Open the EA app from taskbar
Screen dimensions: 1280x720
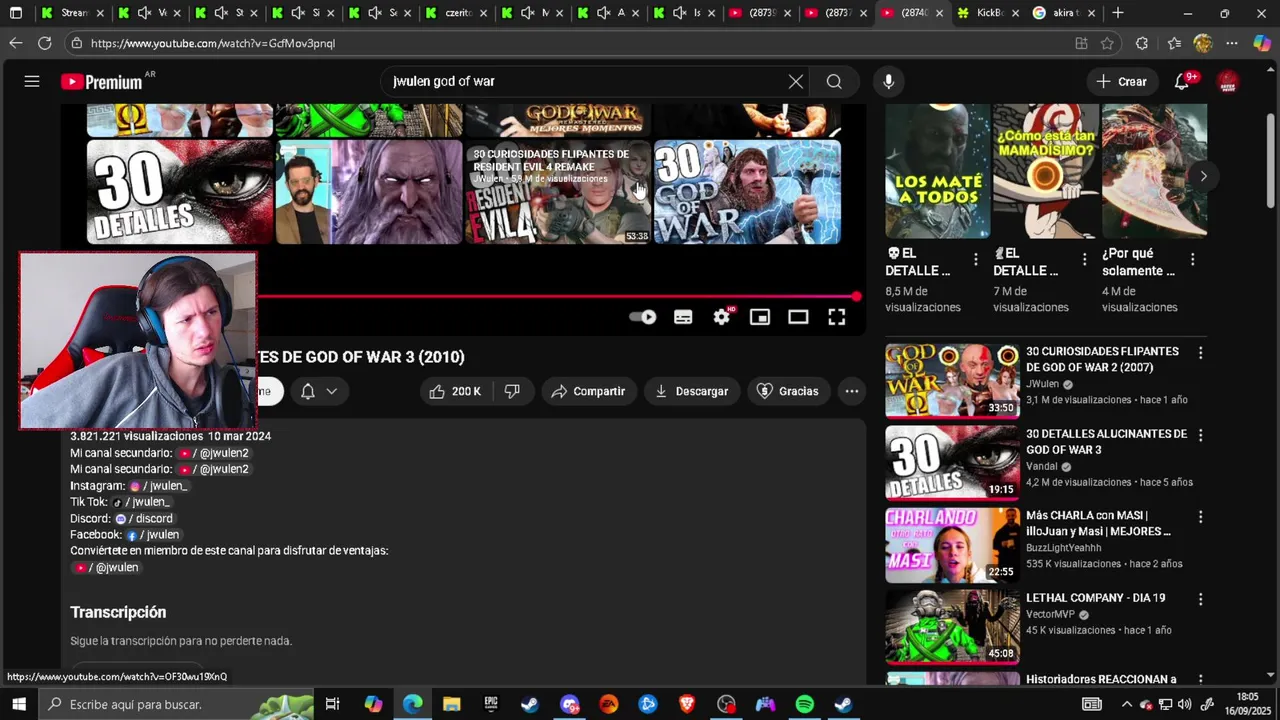[x=608, y=704]
